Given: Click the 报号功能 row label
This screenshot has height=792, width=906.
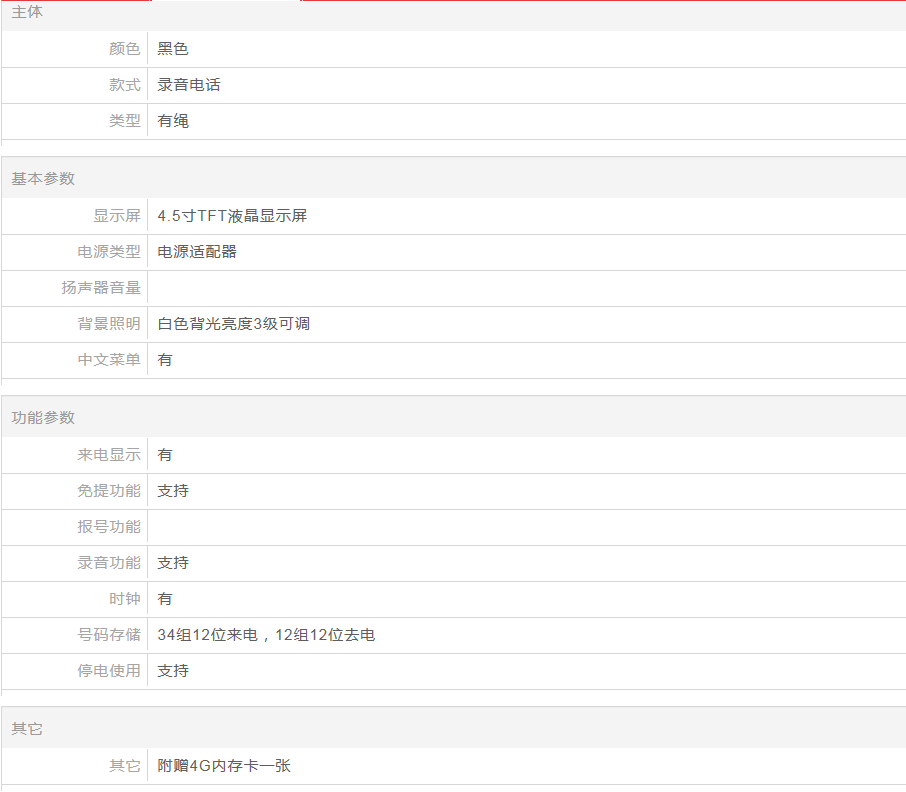Looking at the screenshot, I should 109,527.
